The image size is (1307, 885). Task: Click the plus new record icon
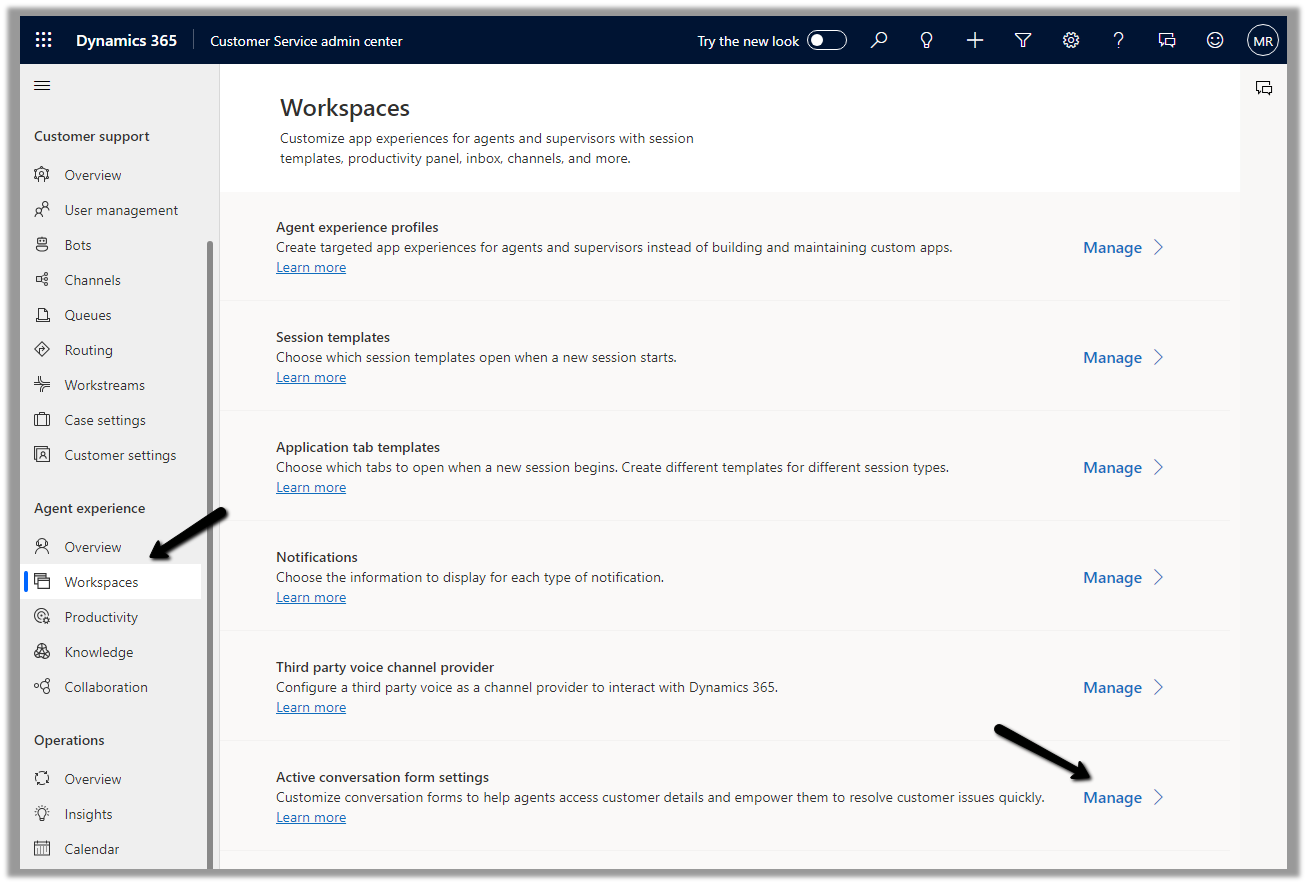[975, 40]
